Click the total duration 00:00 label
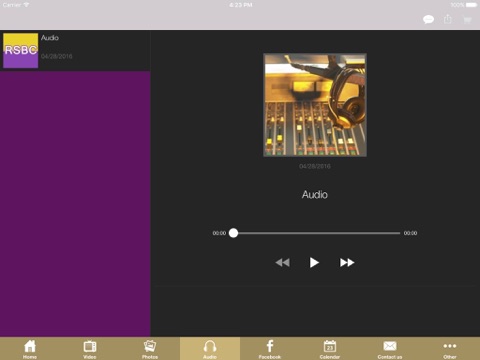This screenshot has height=360, width=480. tap(410, 233)
